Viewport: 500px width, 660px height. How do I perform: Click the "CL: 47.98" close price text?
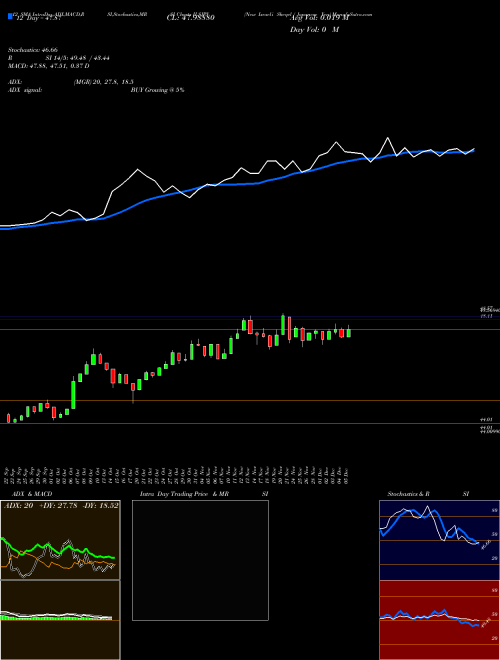pos(191,18)
